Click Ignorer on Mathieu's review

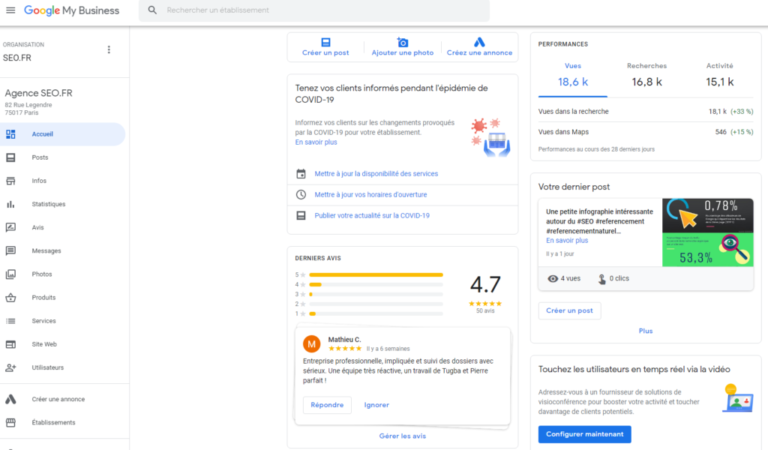376,405
